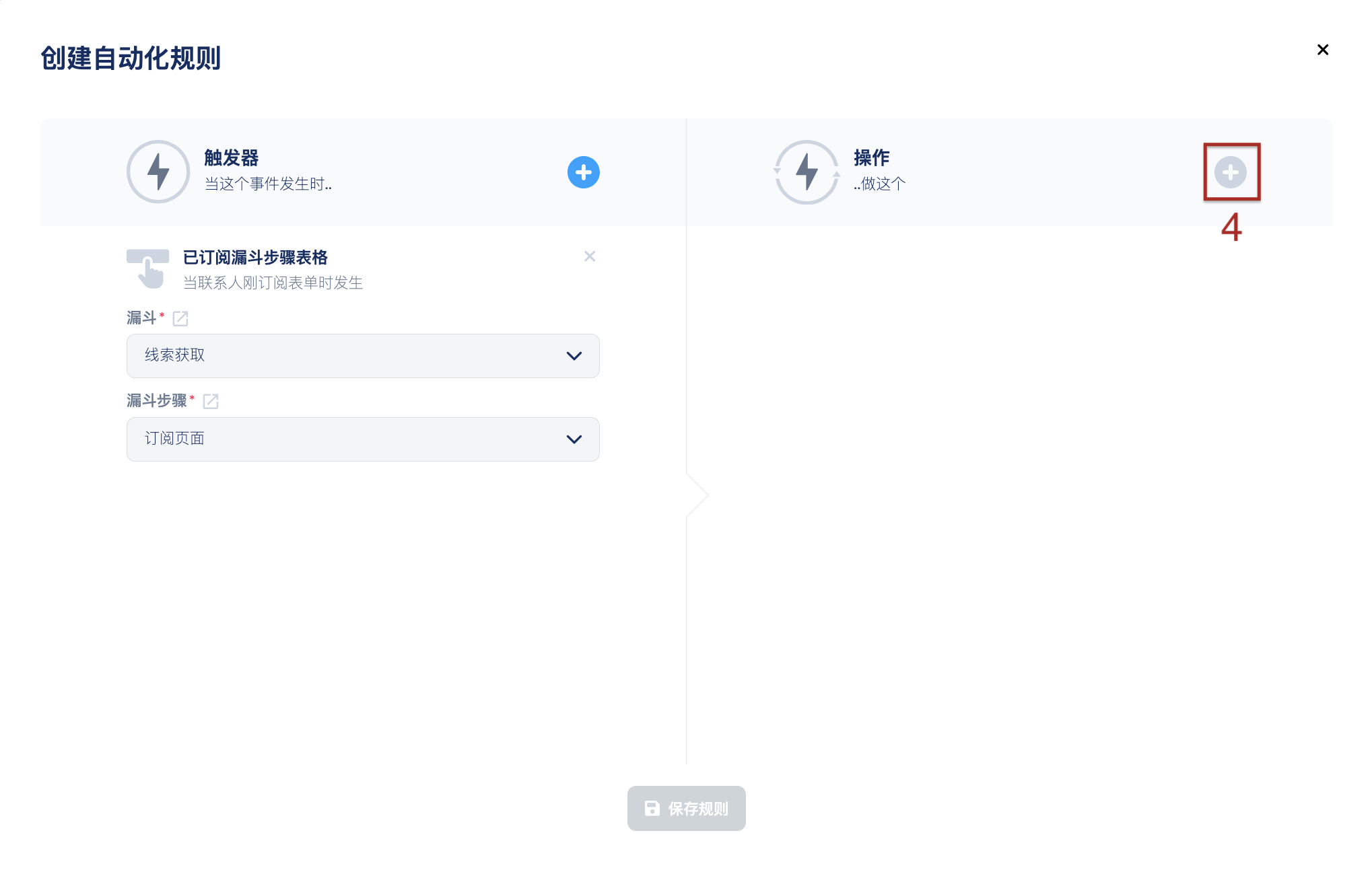Click the 当联系人刚订阅表单时发生 description
1372x872 pixels.
273,283
